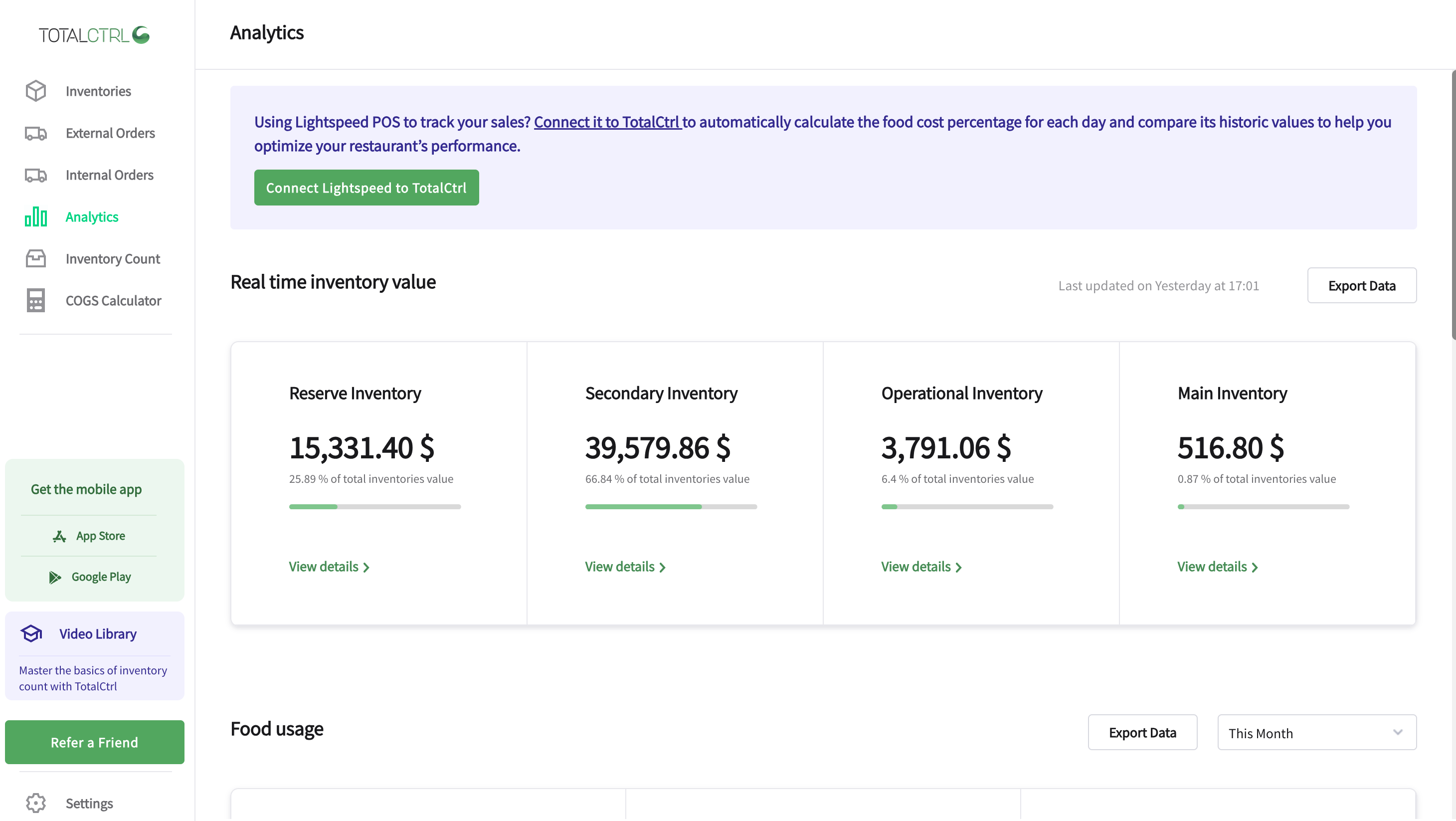
Task: Open App Store link
Action: (x=89, y=536)
